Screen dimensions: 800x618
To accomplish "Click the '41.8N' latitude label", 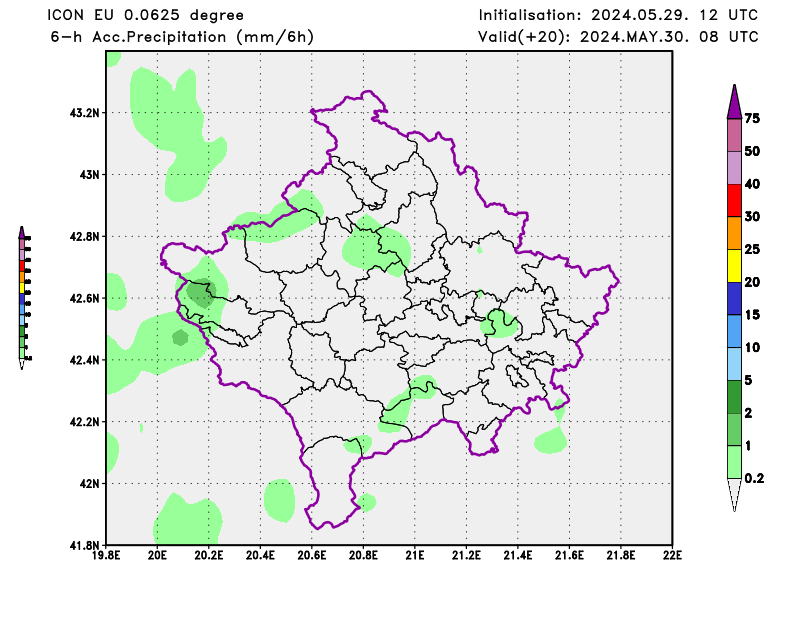I will click(85, 545).
